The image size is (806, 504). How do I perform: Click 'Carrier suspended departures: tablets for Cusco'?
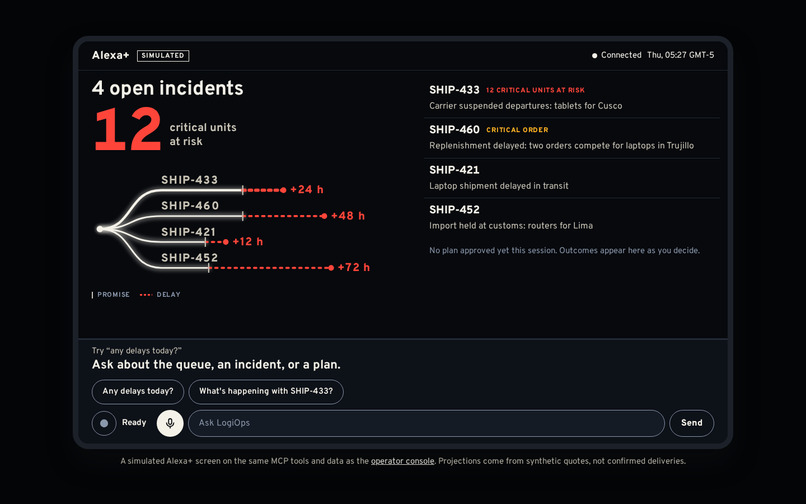[525, 106]
